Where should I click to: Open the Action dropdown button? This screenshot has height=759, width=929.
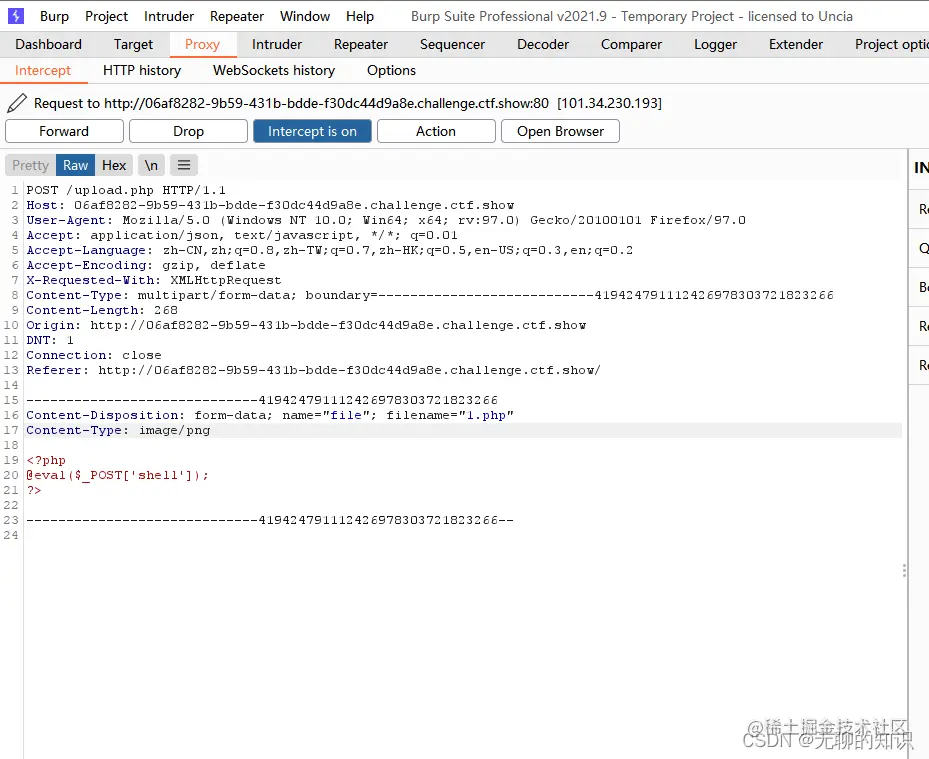(436, 131)
